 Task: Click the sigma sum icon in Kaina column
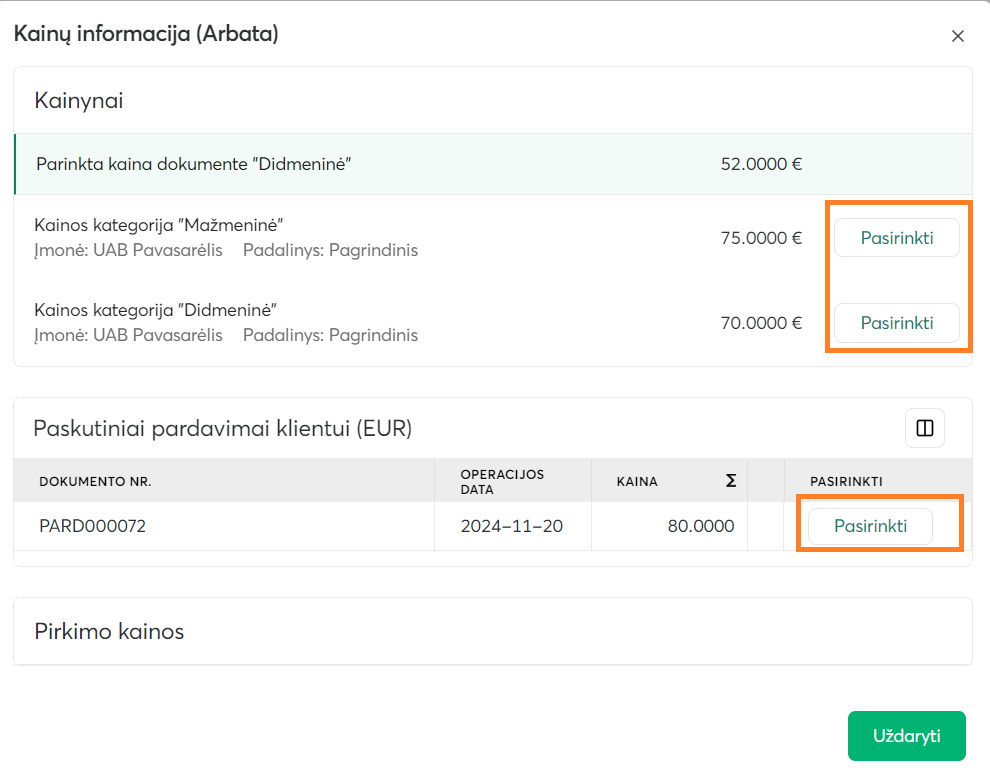pos(731,481)
